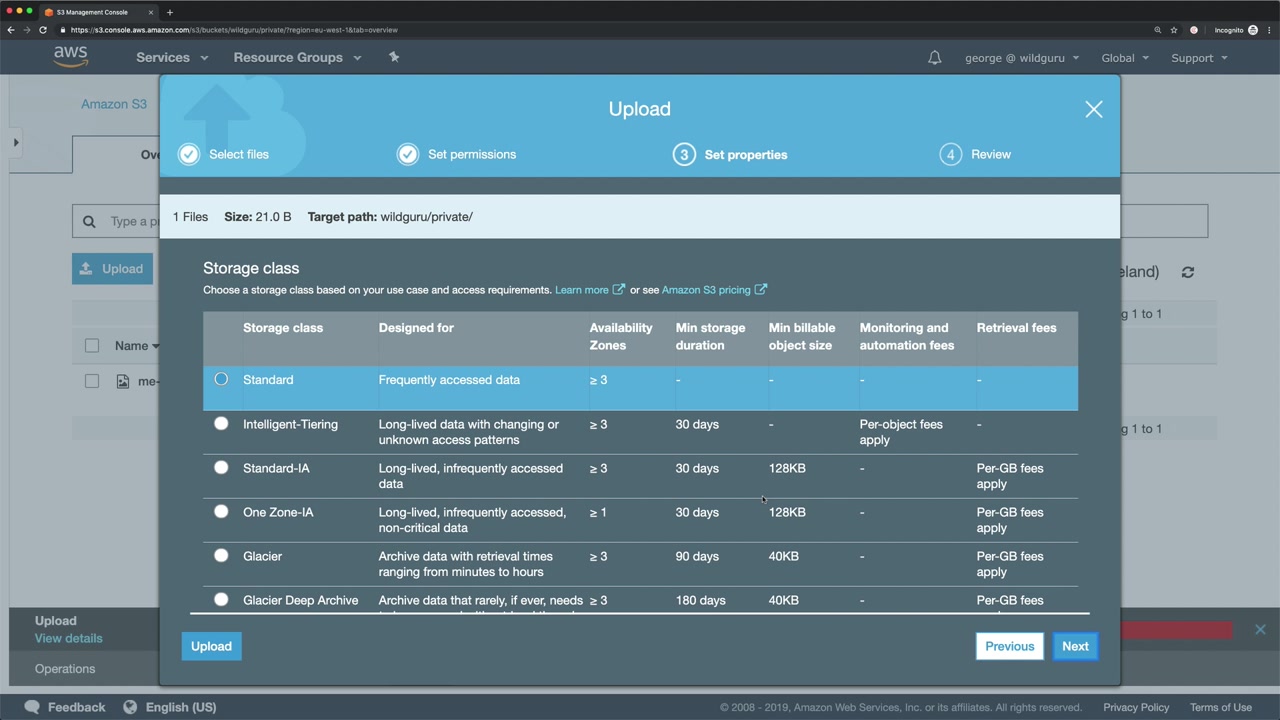Click the Select files checkmark step icon
This screenshot has width=1280, height=720.
click(189, 154)
